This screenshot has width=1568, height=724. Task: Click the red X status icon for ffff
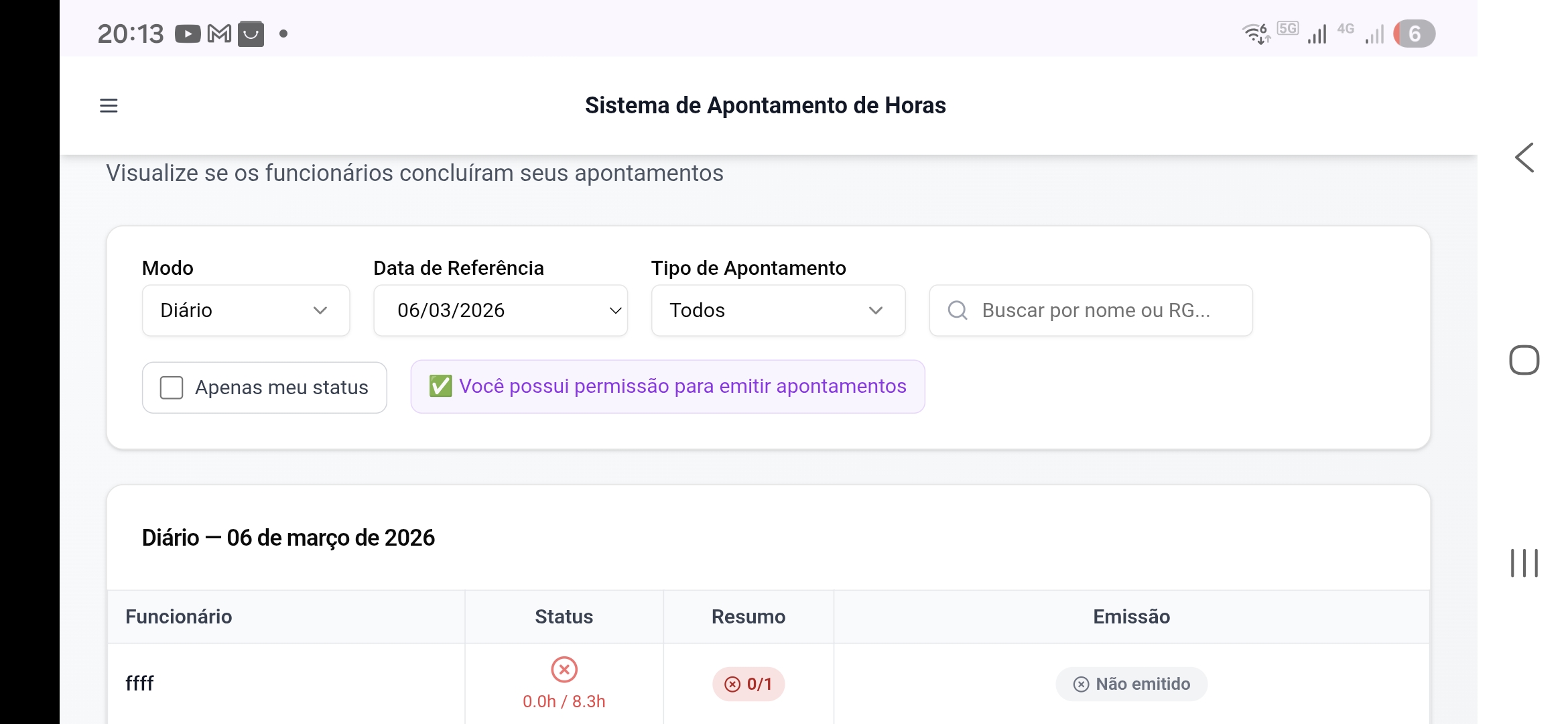[564, 669]
